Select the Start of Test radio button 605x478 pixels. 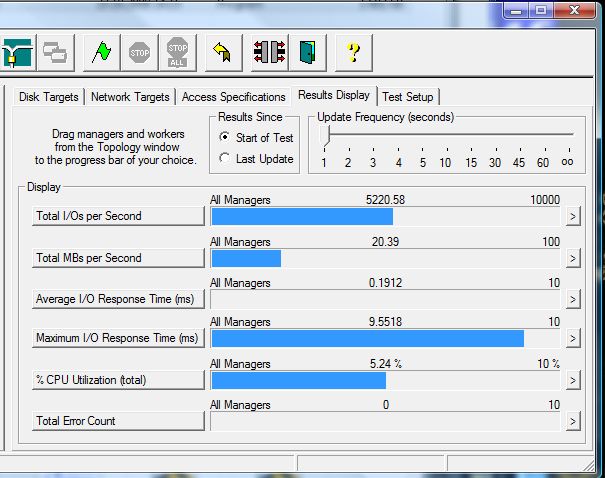tap(224, 137)
